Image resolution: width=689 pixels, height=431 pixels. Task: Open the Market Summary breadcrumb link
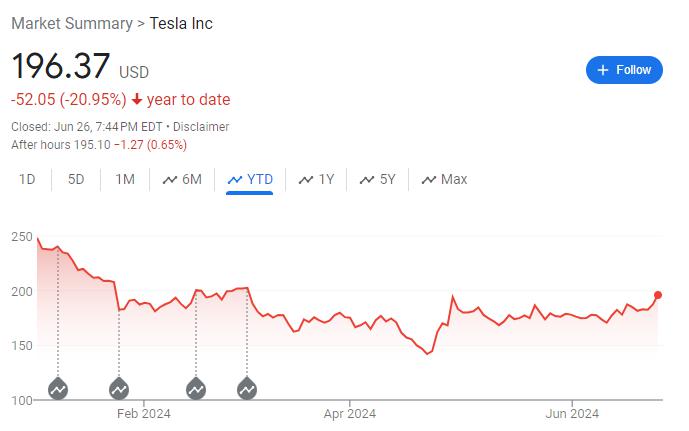click(71, 23)
